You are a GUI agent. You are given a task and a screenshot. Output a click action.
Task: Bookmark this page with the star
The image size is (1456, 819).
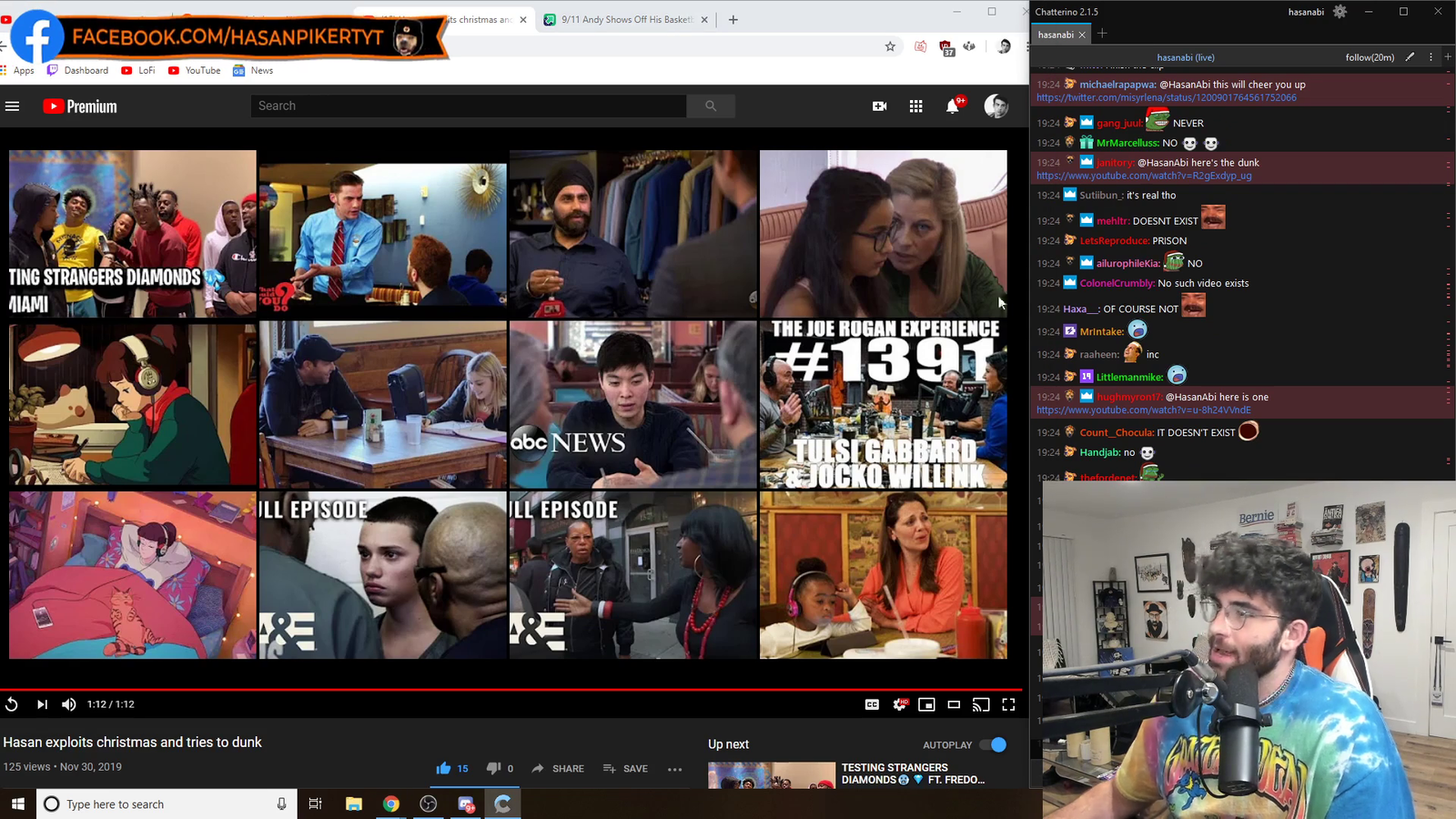click(x=890, y=46)
